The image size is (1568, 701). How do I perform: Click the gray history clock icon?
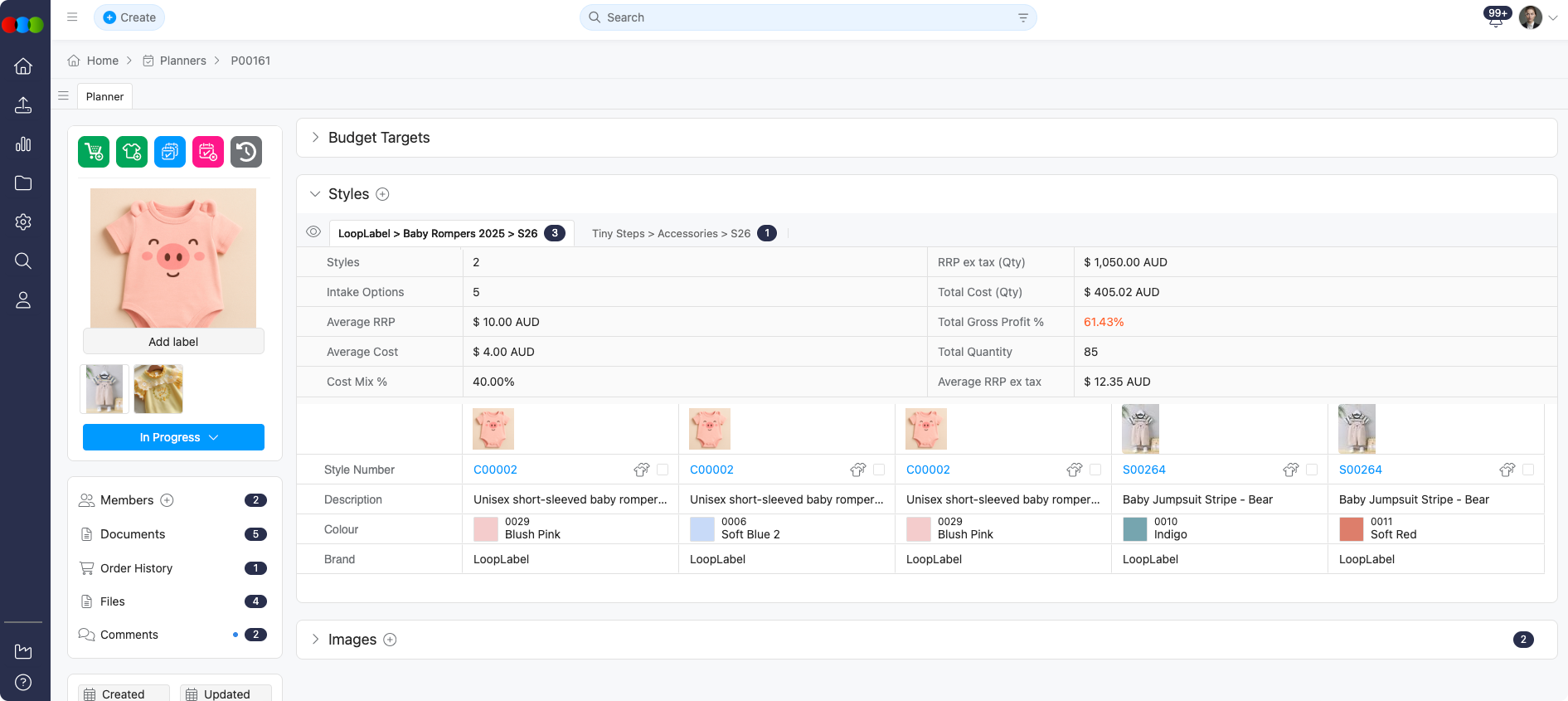pyautogui.click(x=246, y=152)
